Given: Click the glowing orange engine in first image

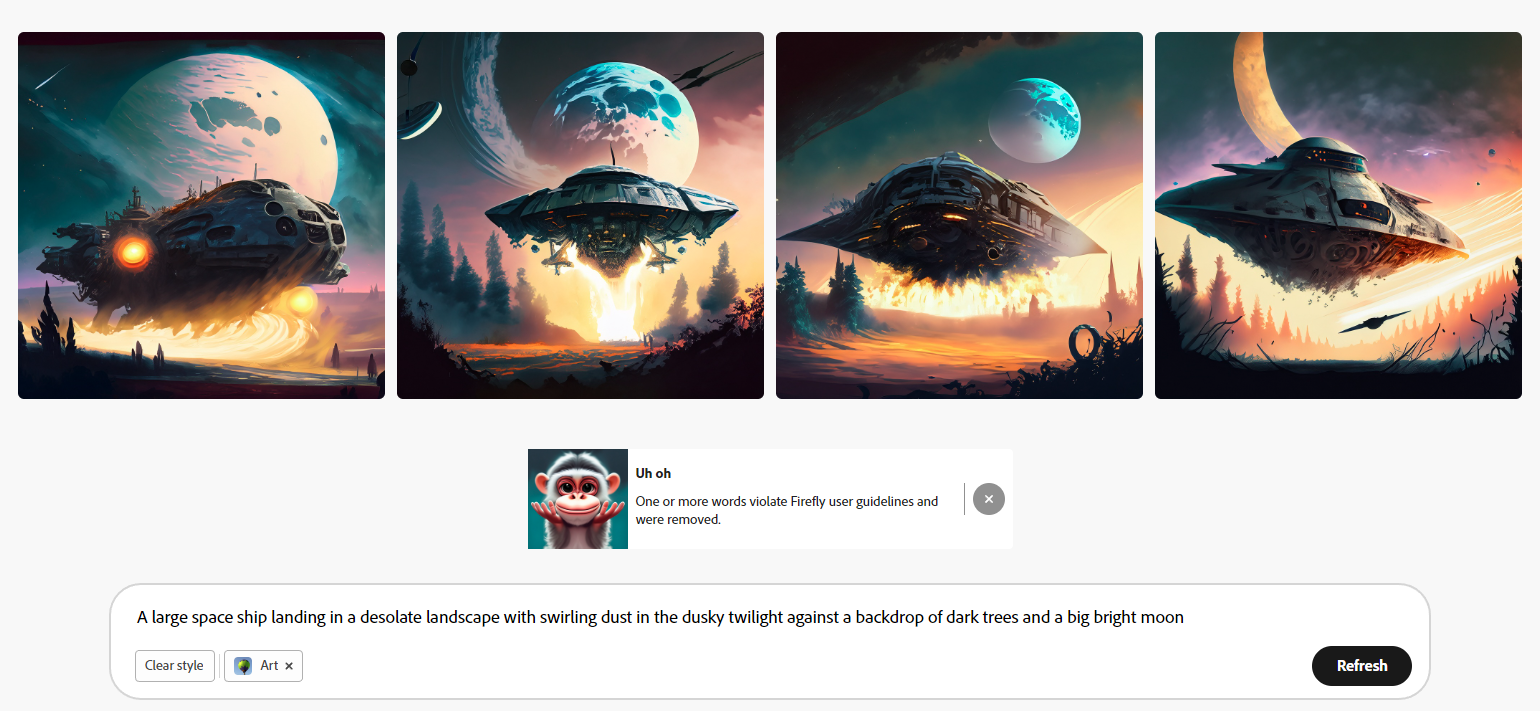Looking at the screenshot, I should tap(132, 252).
